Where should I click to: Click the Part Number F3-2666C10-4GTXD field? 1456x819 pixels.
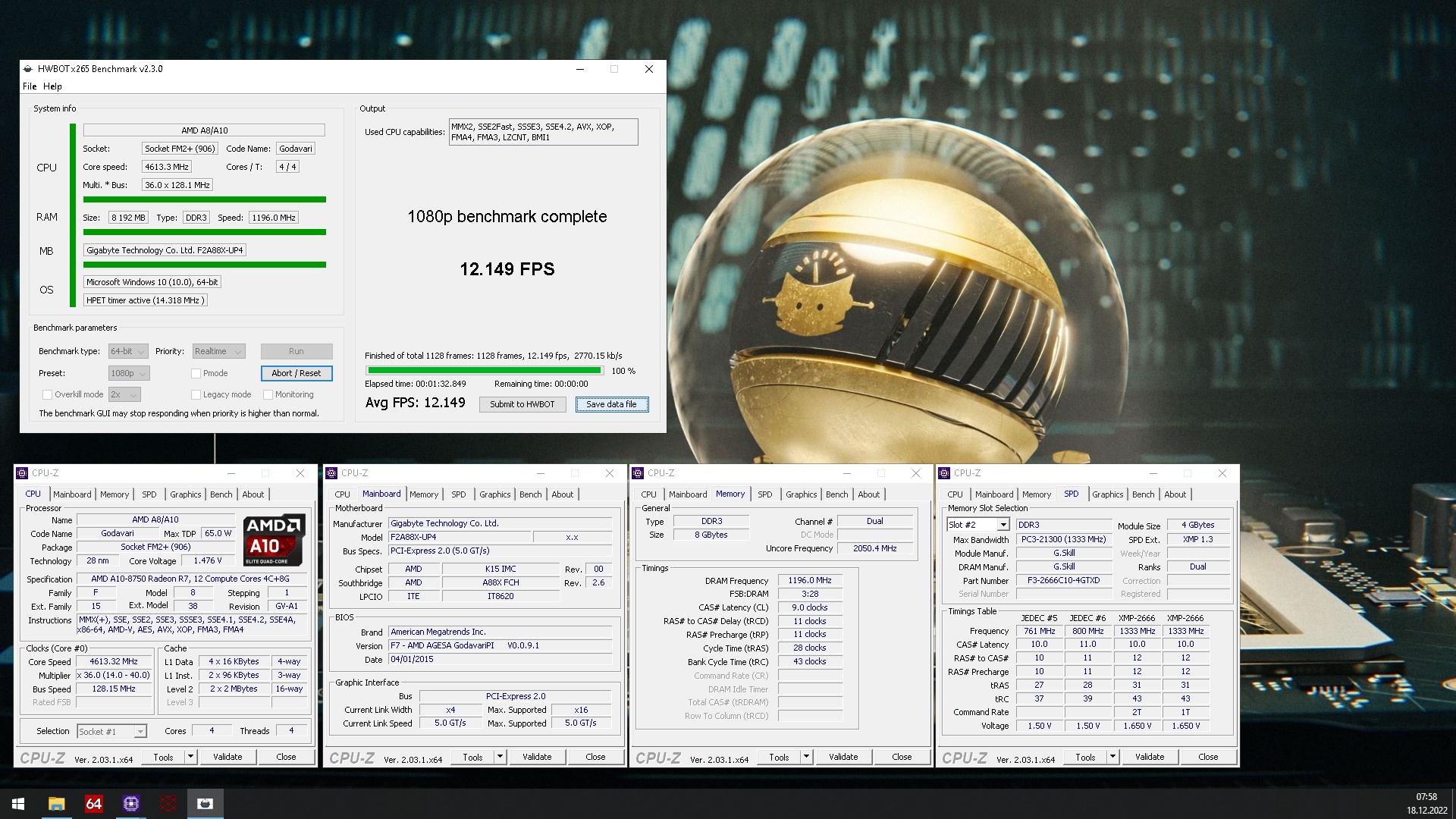pyautogui.click(x=1063, y=580)
